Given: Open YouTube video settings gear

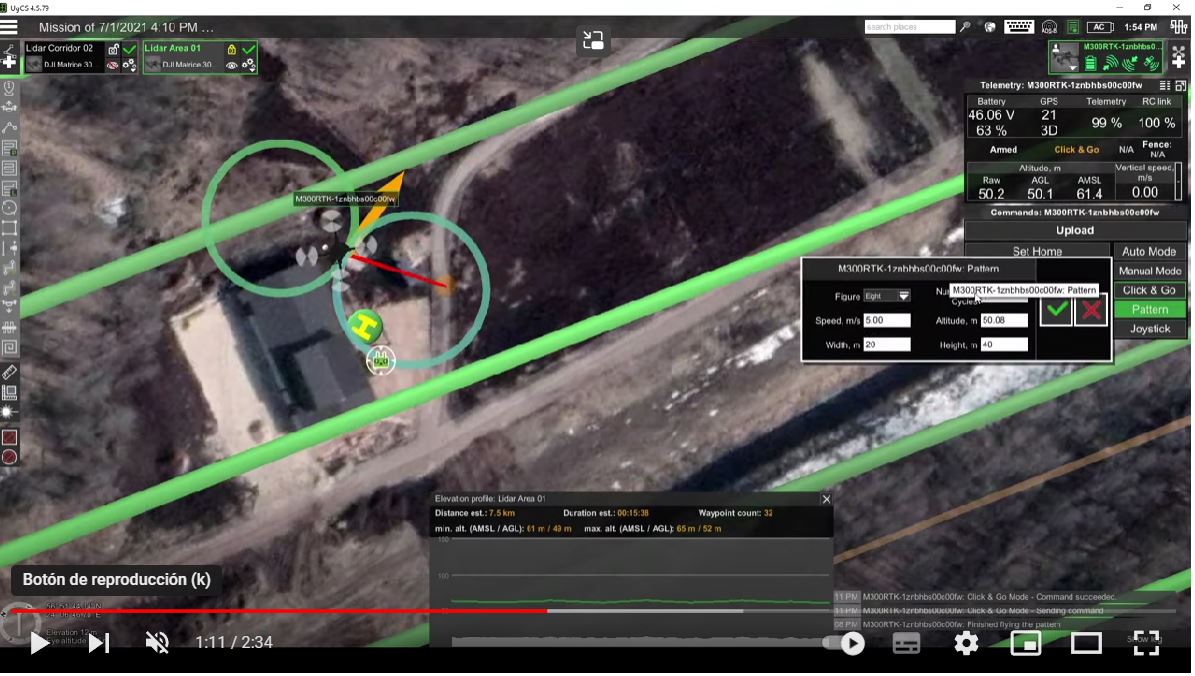Looking at the screenshot, I should pos(966,643).
